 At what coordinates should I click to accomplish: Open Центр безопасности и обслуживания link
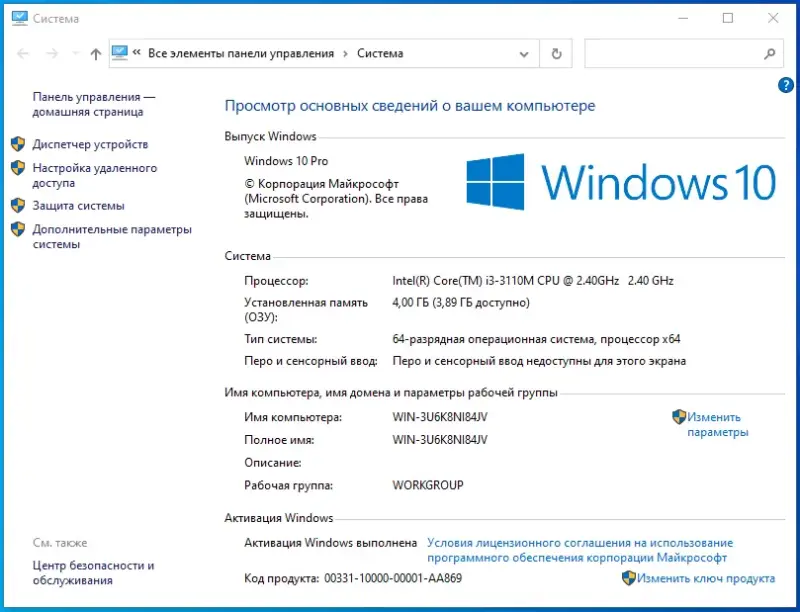[x=93, y=573]
